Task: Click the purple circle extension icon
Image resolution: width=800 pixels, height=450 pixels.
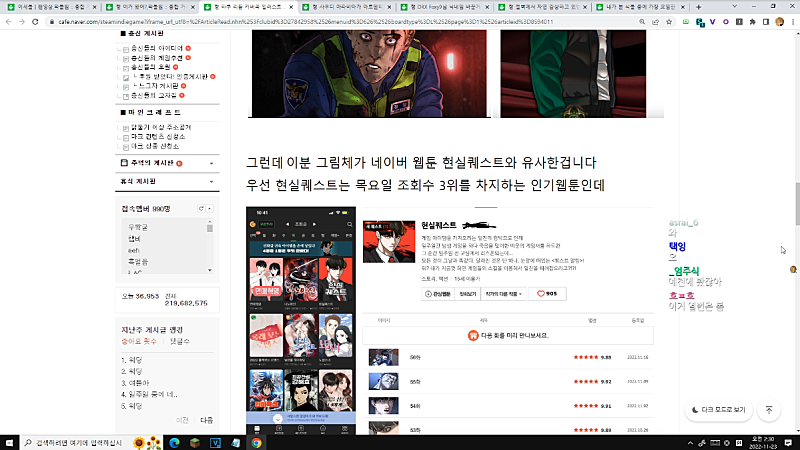Action: click(x=726, y=22)
